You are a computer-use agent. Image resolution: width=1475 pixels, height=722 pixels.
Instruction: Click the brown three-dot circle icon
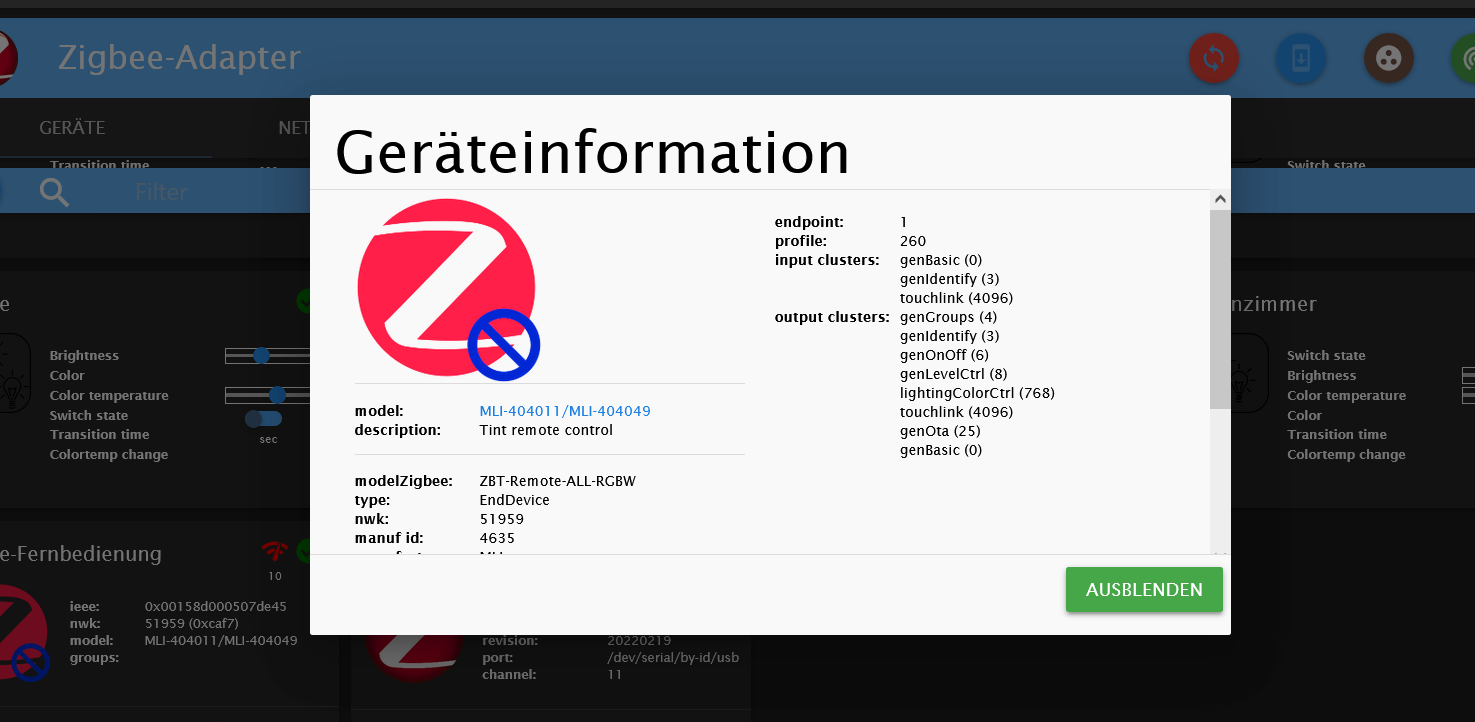[x=1389, y=58]
